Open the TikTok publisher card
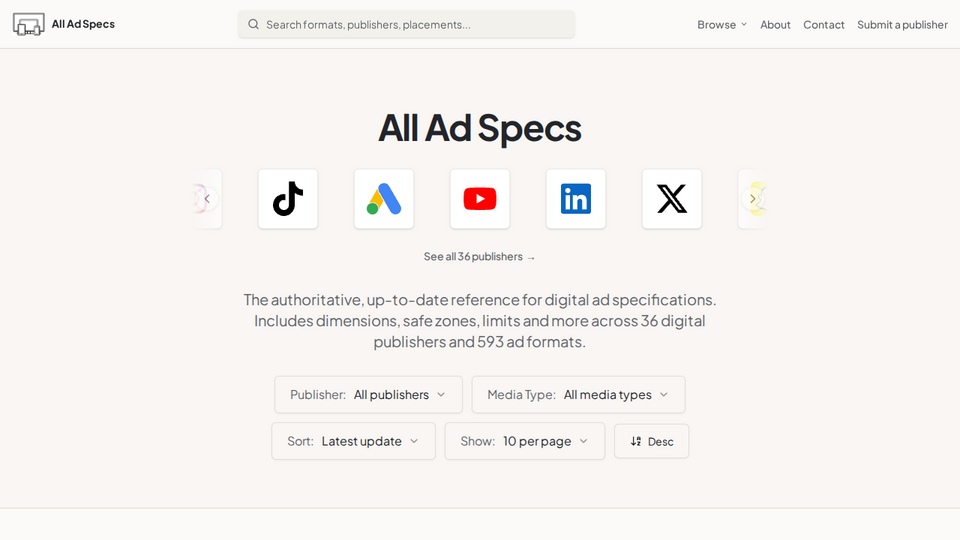The image size is (960, 540). coord(288,199)
